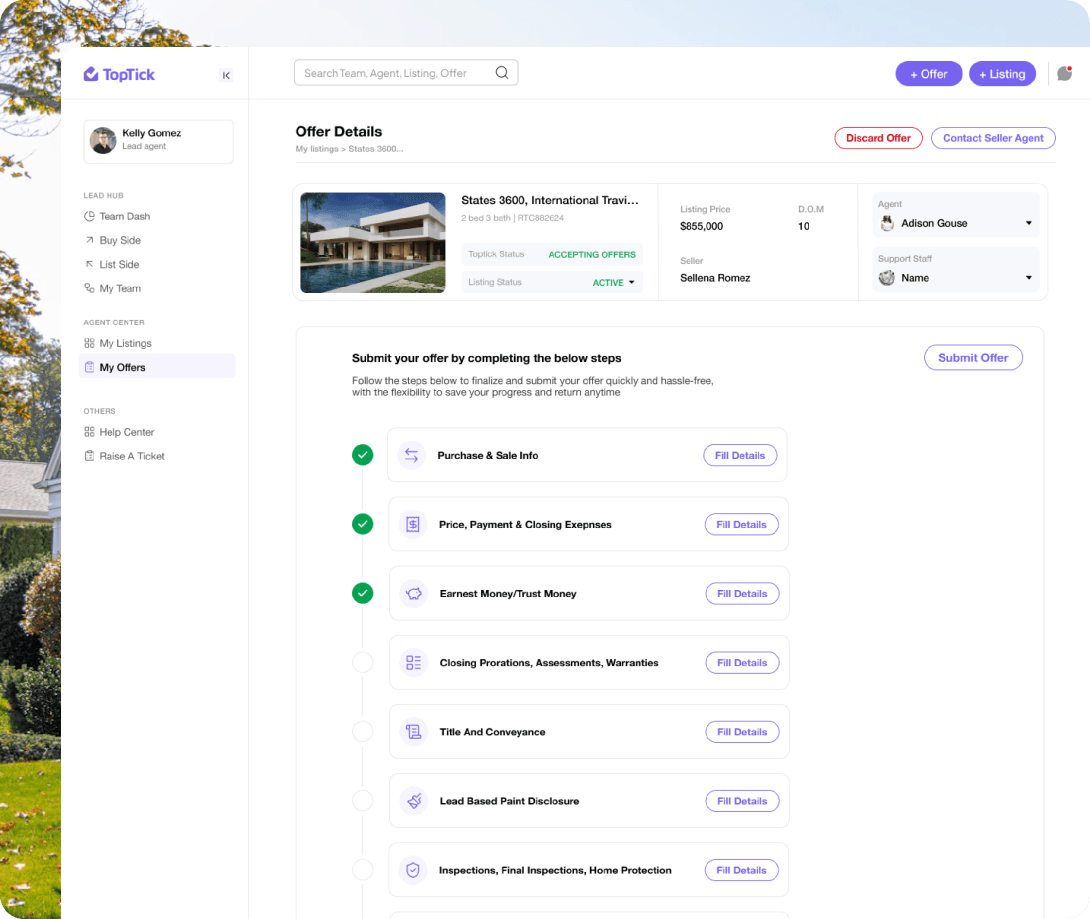
Task: Select My Offers menu item
Action: [x=156, y=366]
